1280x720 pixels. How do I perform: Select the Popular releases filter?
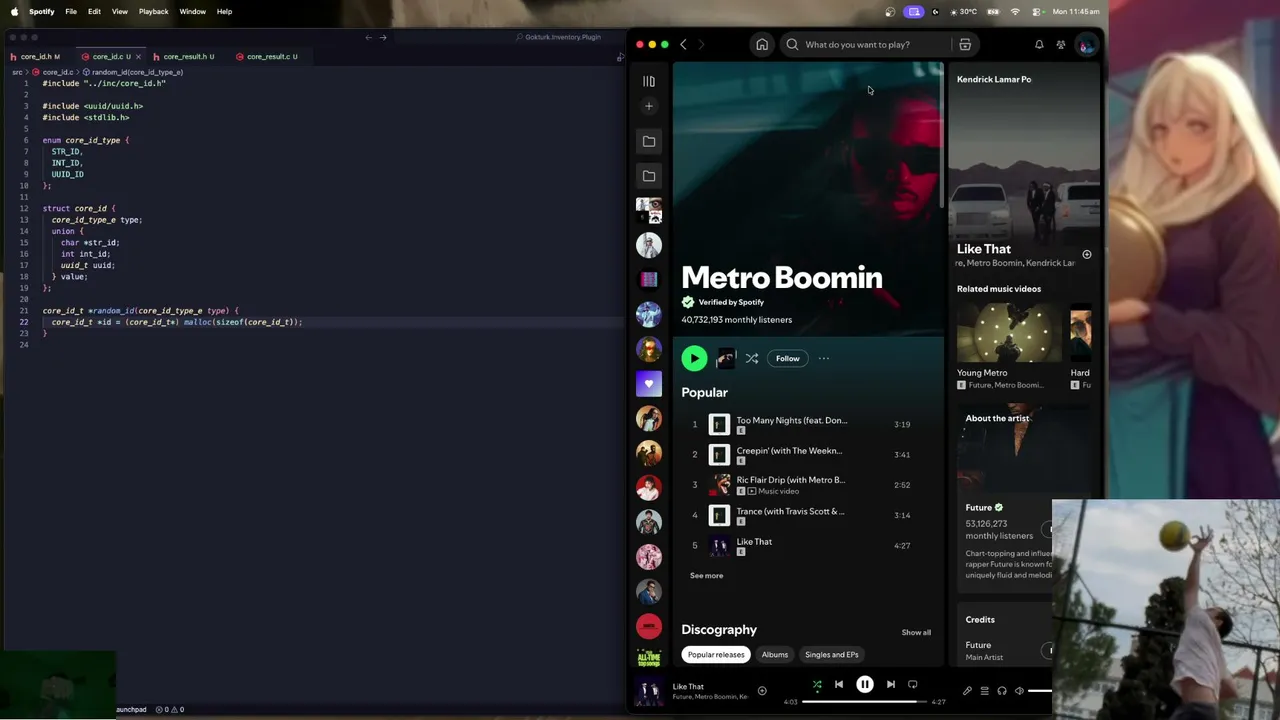coord(716,655)
